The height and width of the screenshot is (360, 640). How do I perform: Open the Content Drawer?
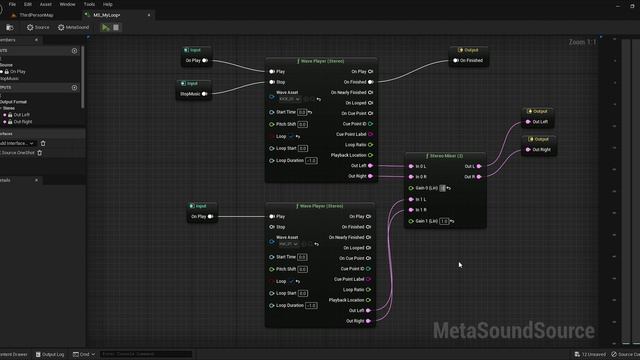click(x=13, y=354)
